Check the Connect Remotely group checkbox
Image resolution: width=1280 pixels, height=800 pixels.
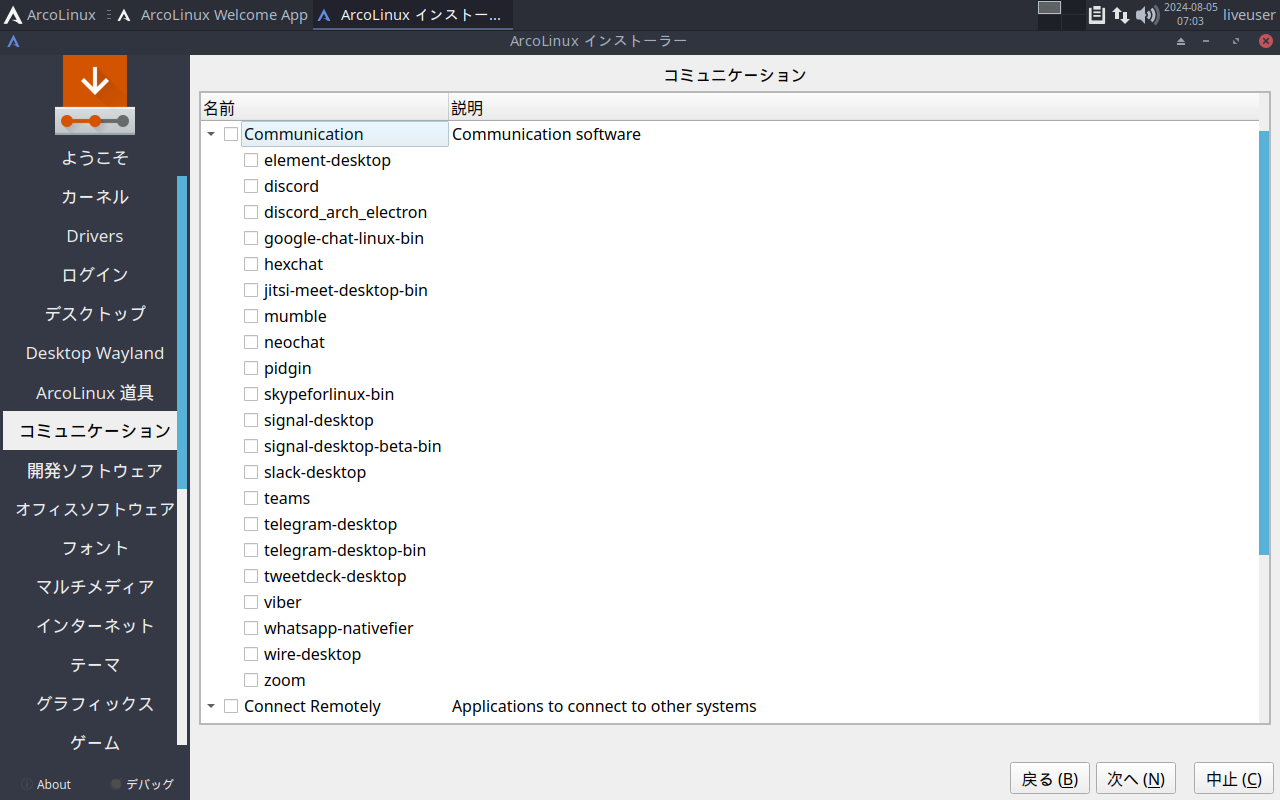pos(231,706)
